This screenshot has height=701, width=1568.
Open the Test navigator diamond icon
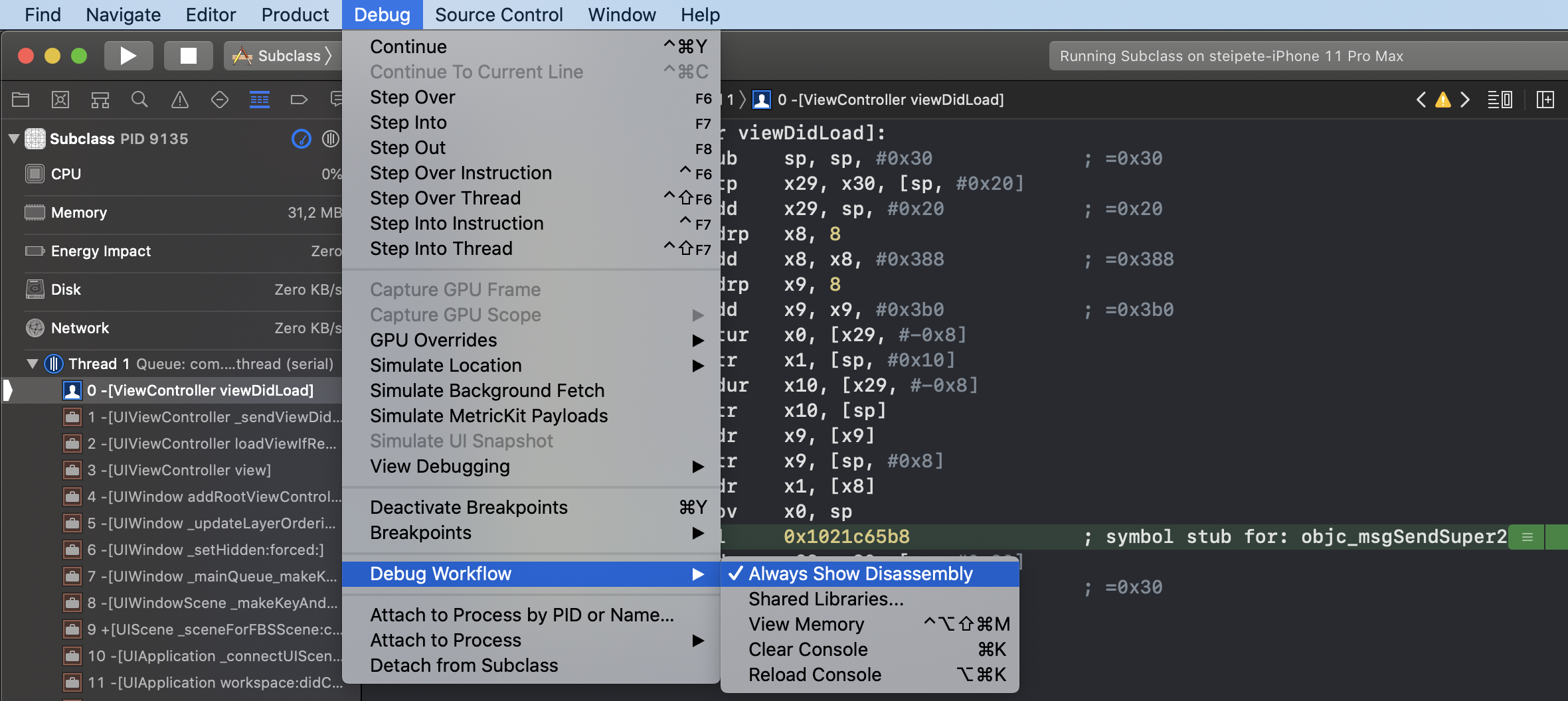[219, 100]
